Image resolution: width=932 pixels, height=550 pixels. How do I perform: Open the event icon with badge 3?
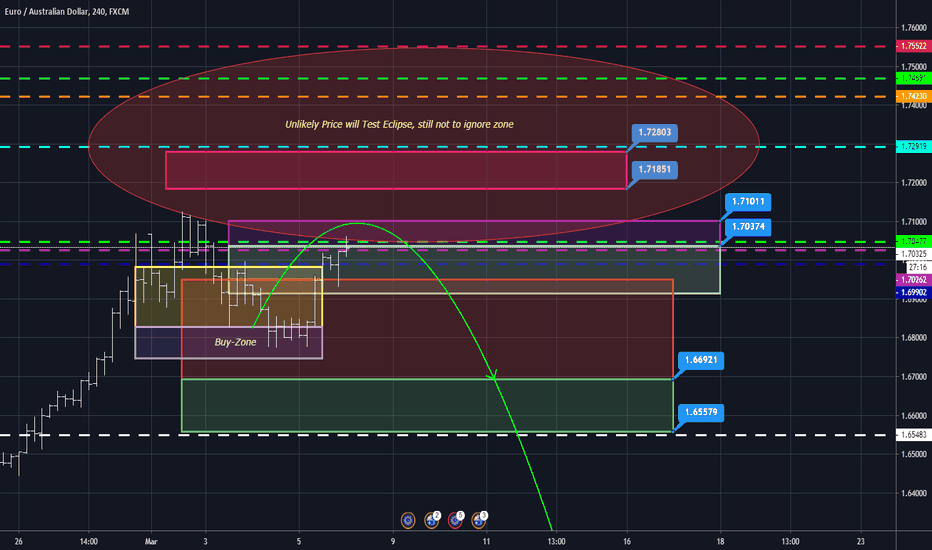pyautogui.click(x=479, y=520)
